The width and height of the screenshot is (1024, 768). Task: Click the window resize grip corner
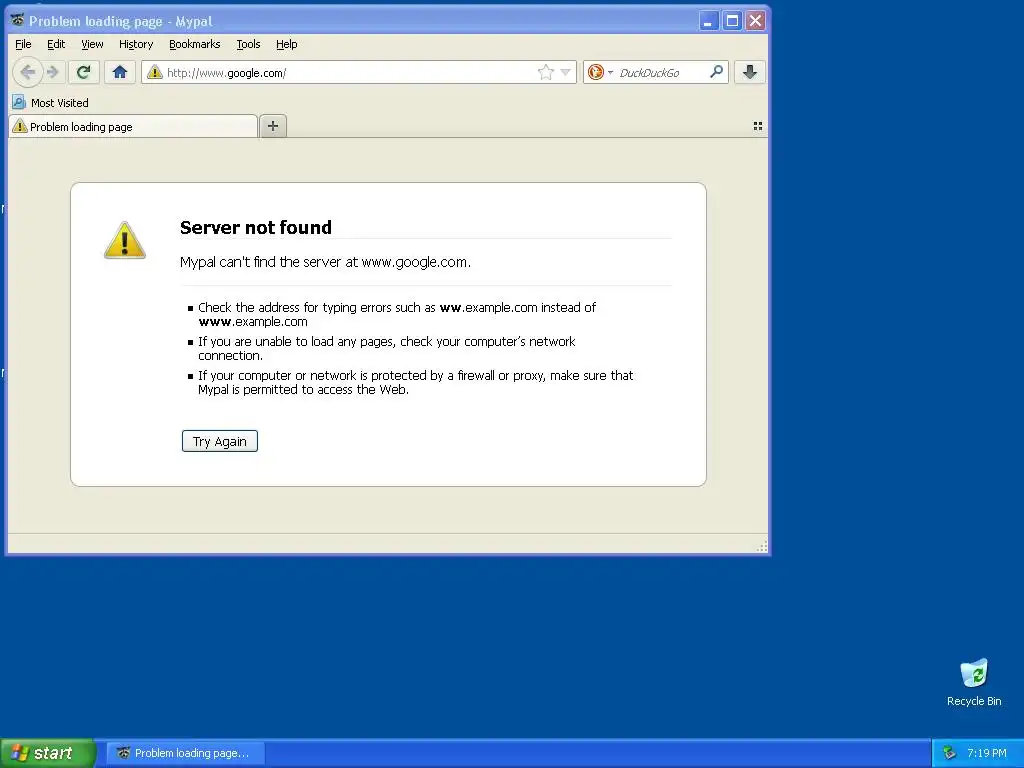tap(761, 547)
